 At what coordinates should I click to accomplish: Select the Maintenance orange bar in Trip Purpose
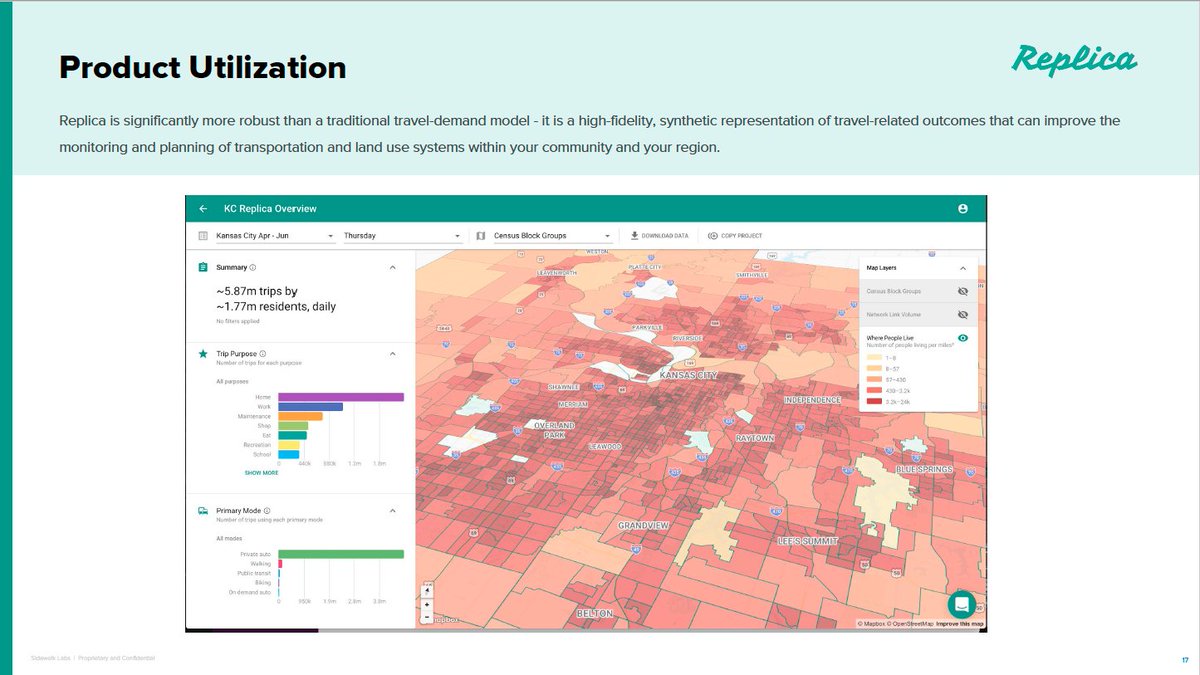coord(300,416)
